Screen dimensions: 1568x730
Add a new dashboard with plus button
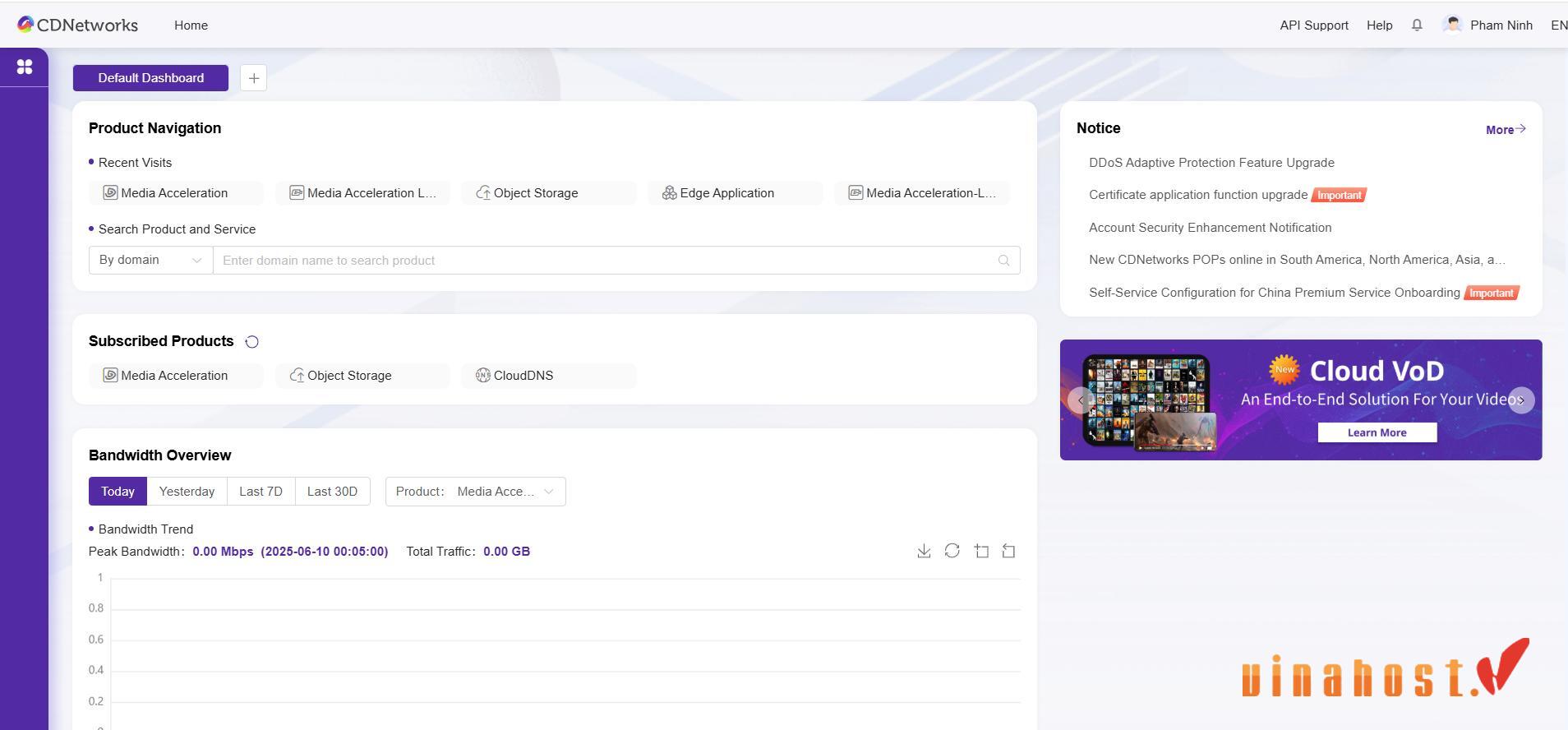click(253, 78)
